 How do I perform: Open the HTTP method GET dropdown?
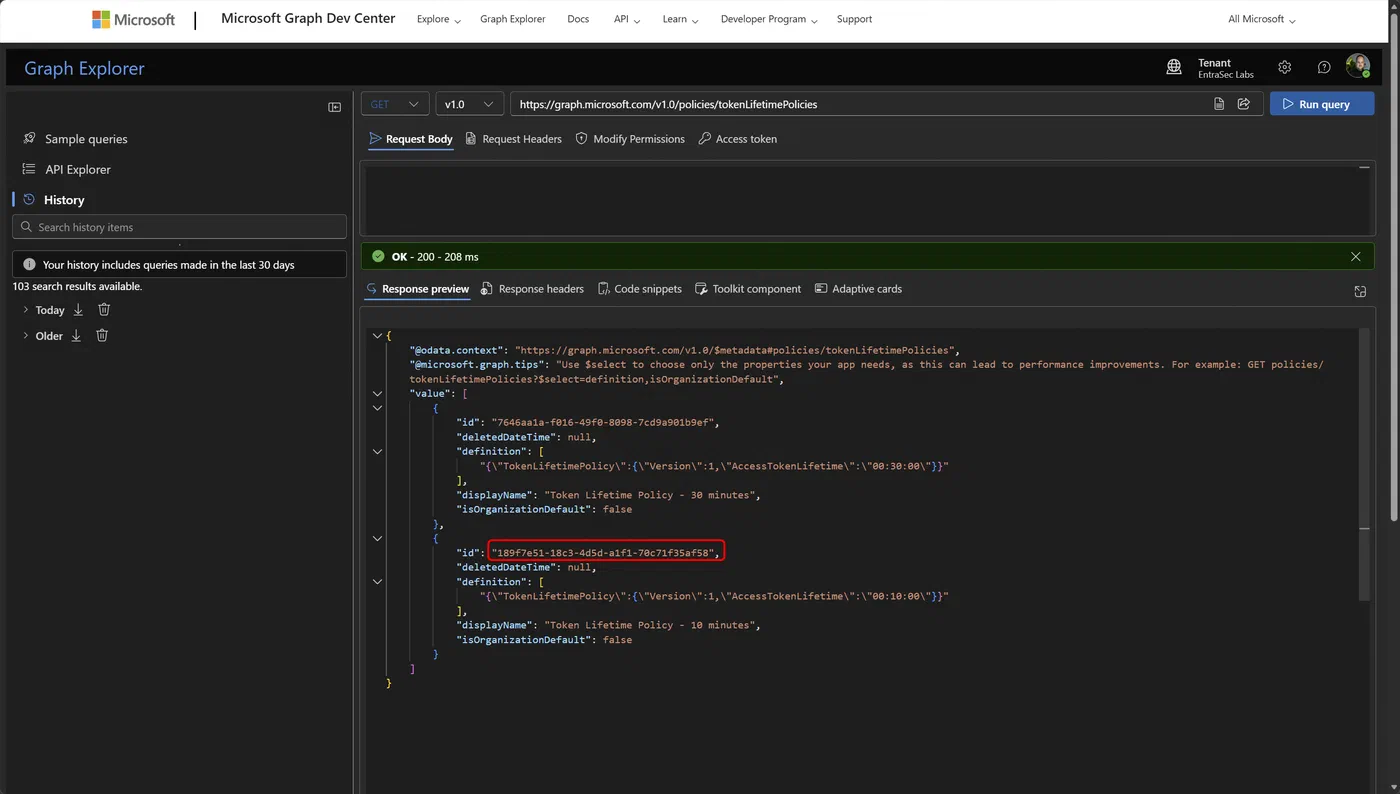(395, 104)
